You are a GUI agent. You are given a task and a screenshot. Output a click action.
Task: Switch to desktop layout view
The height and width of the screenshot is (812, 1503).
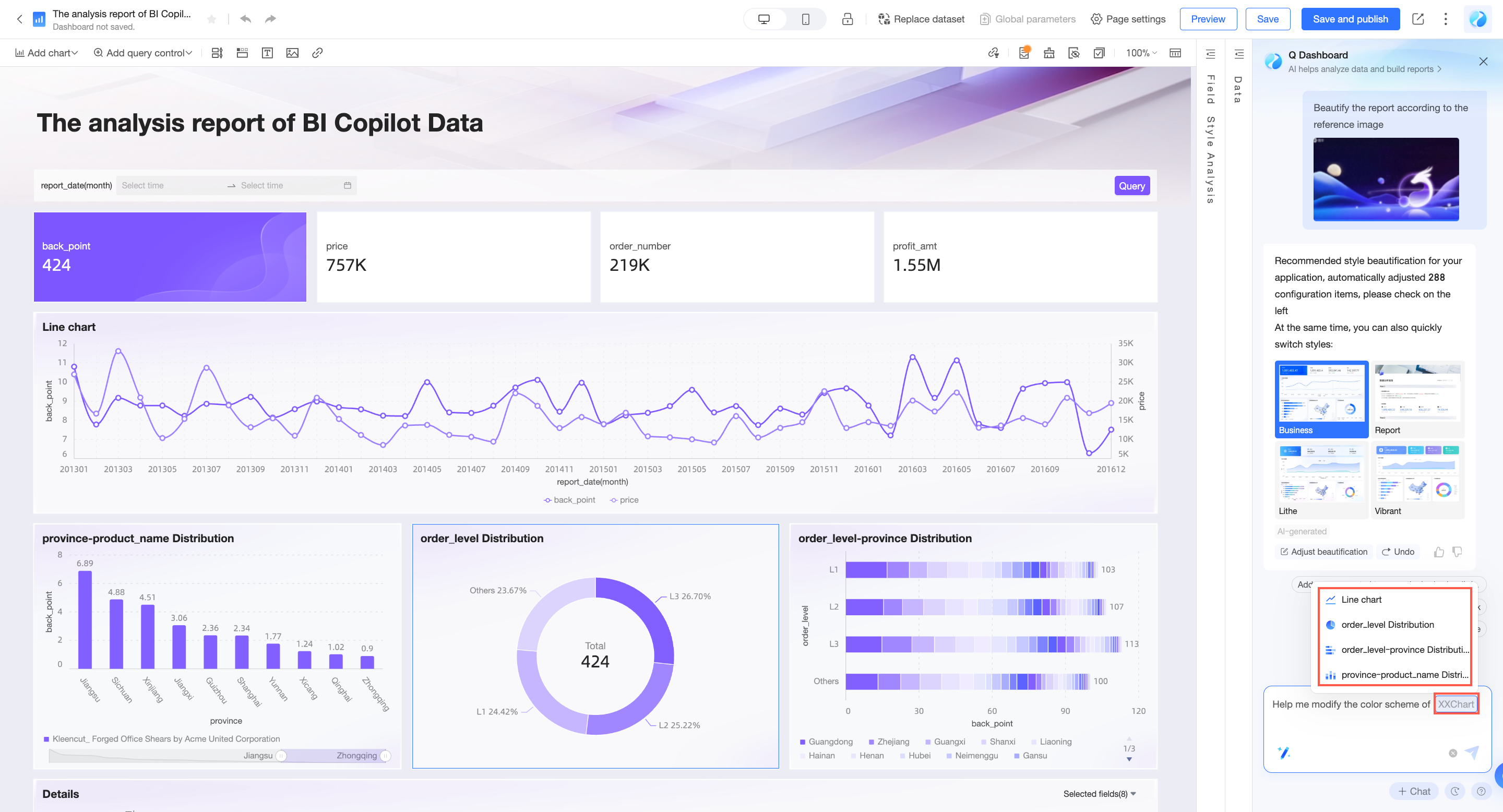764,19
